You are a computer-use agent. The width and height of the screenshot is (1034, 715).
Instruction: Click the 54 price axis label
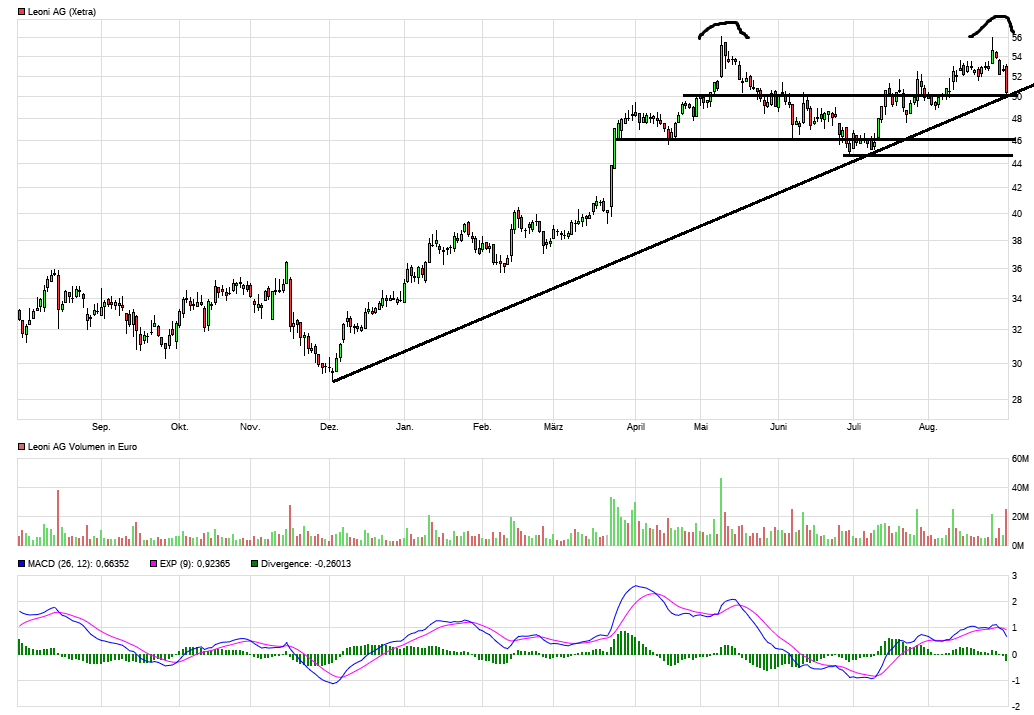[x=1017, y=57]
